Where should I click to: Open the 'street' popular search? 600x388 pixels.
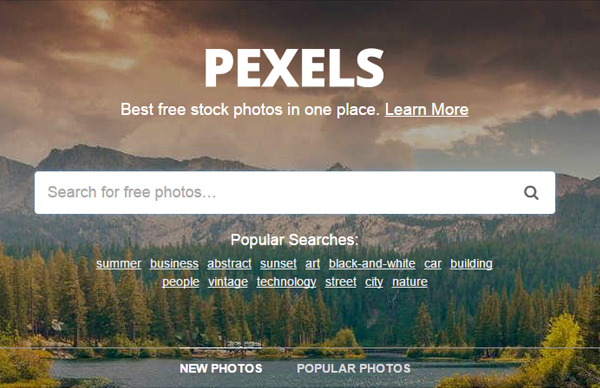341,282
